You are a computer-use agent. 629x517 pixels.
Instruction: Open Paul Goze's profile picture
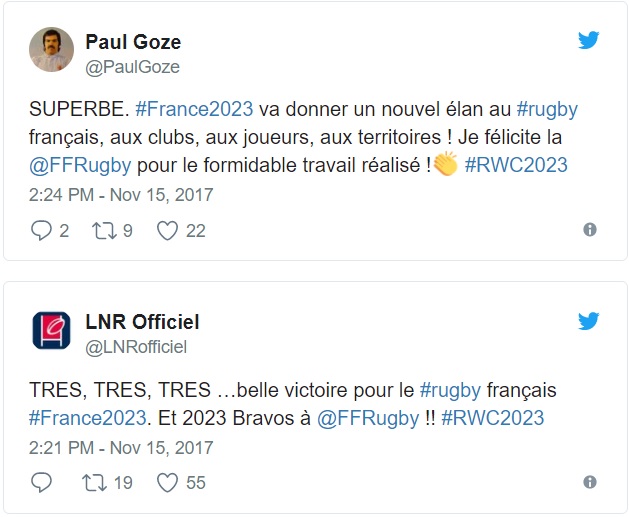click(x=50, y=49)
